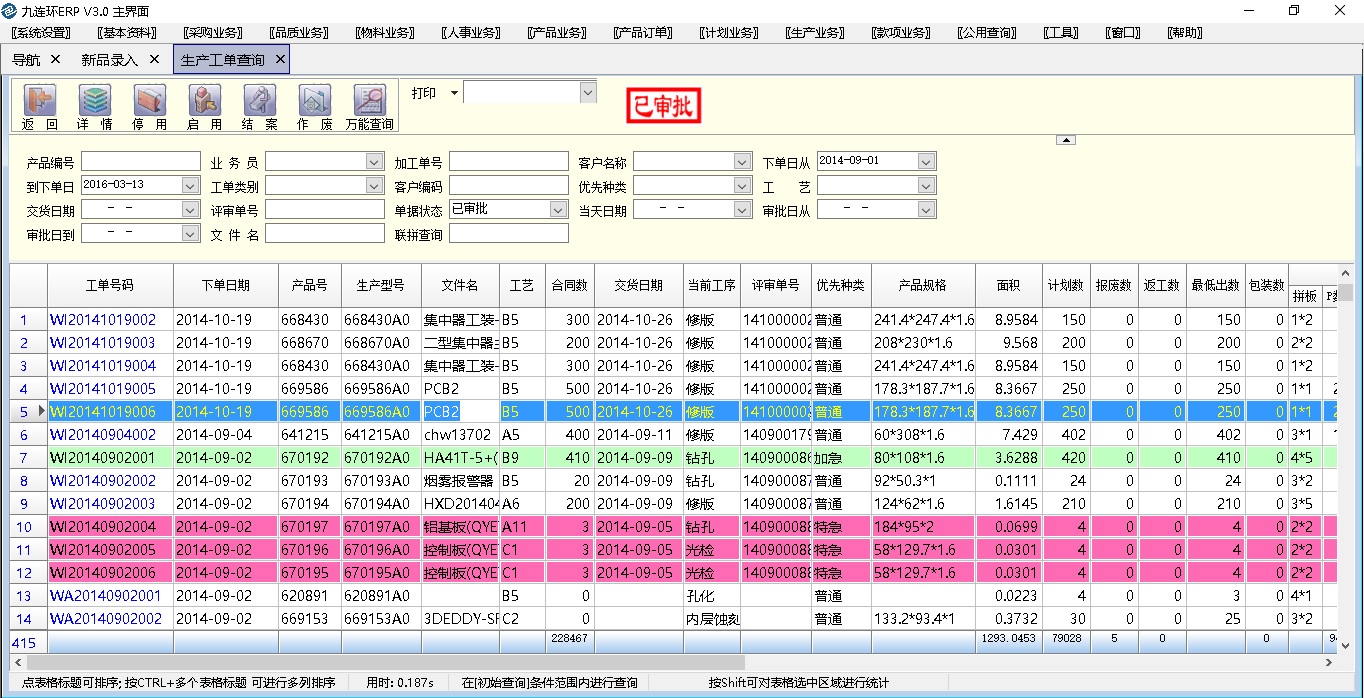Open the 到下单日 date picker
Image resolution: width=1364 pixels, height=698 pixels.
coord(191,185)
